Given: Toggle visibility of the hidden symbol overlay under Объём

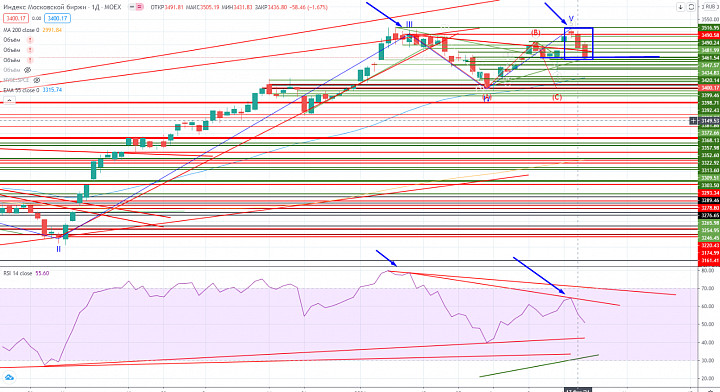Looking at the screenshot, I should tap(37, 80).
